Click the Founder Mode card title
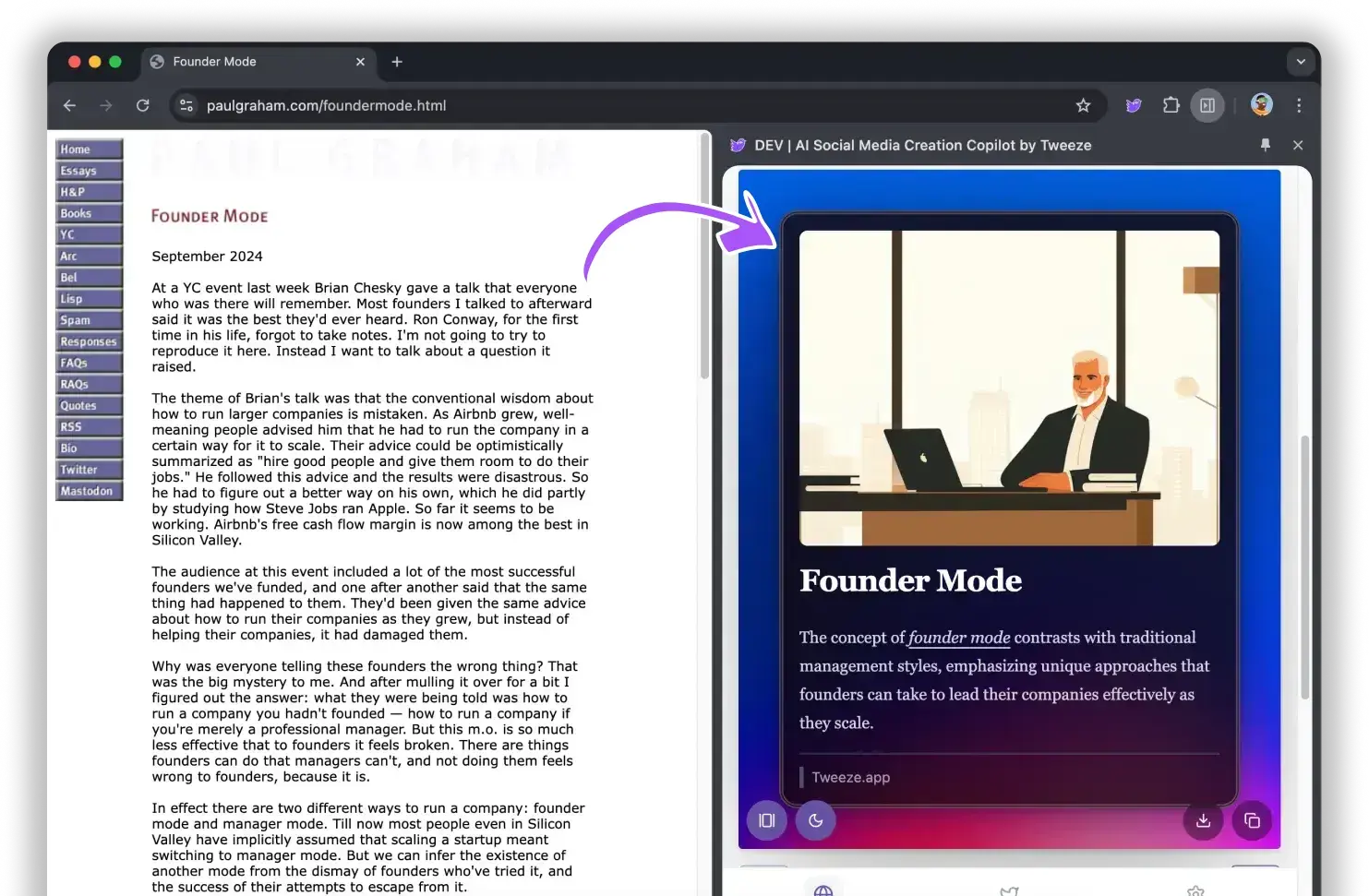The height and width of the screenshot is (896, 1369). (910, 580)
